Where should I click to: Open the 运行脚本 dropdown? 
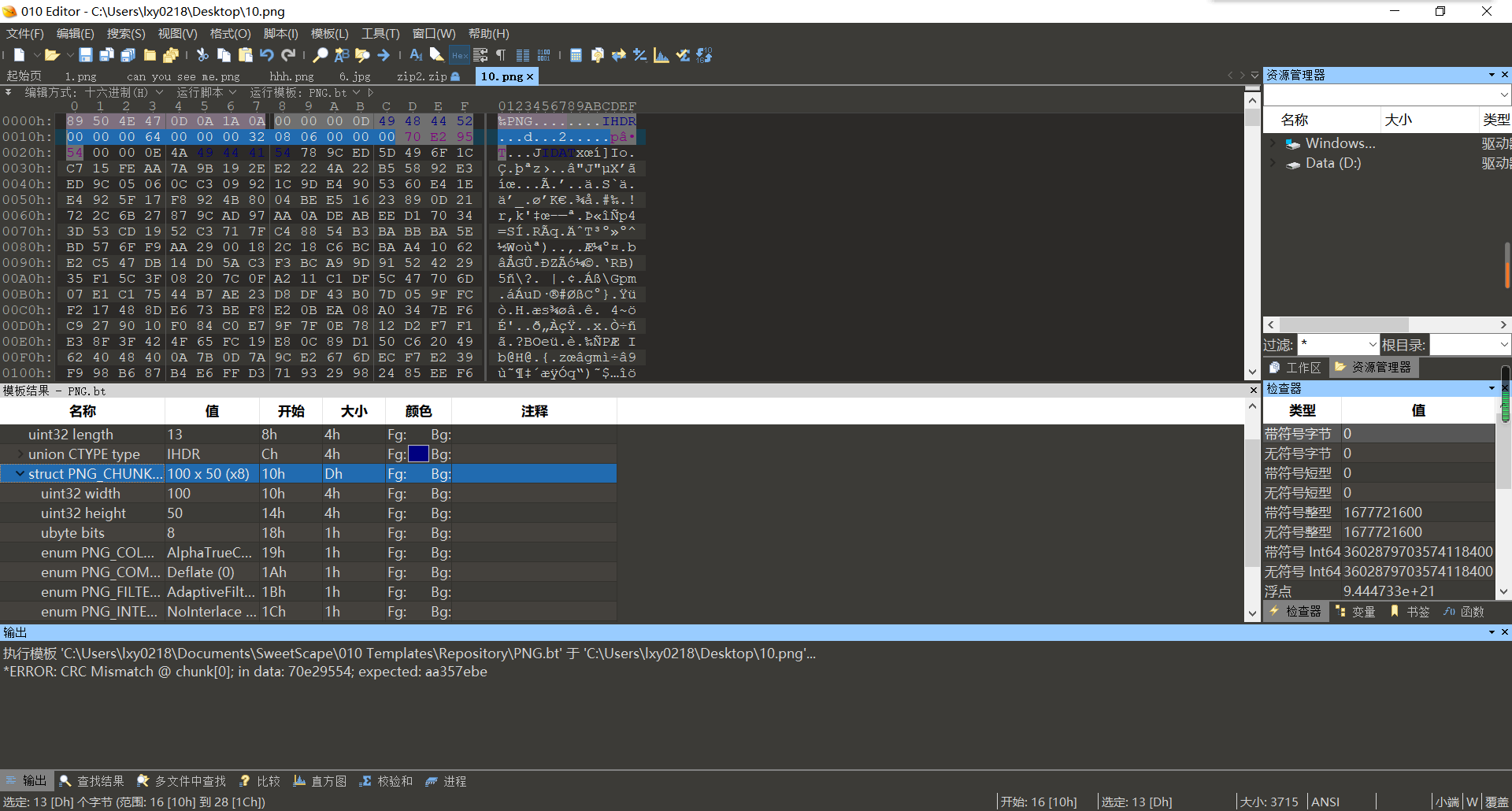206,92
